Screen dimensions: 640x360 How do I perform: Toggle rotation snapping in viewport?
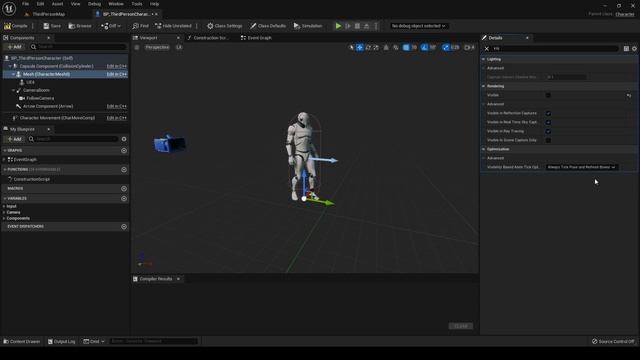click(424, 47)
